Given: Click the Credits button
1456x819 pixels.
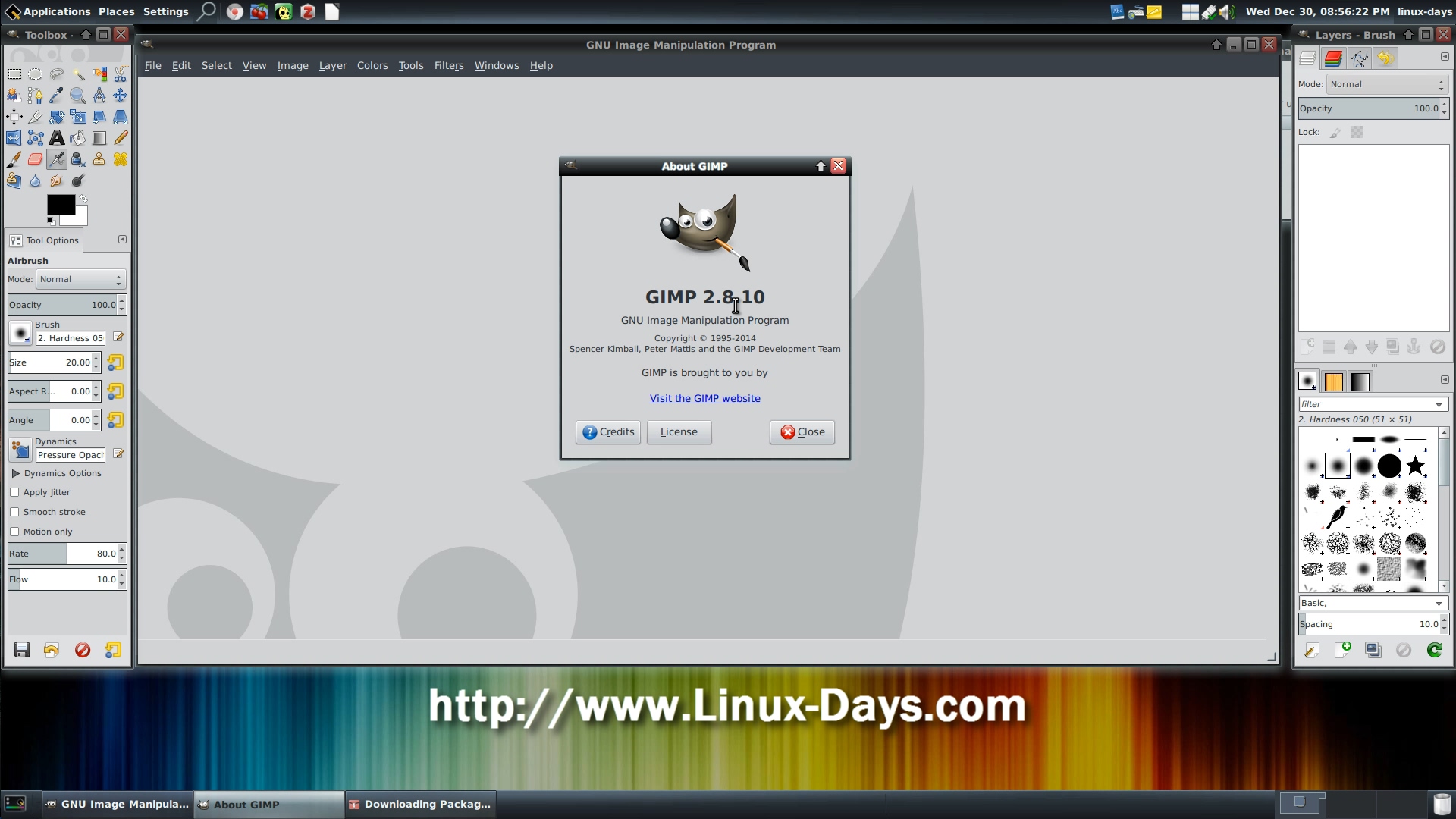Looking at the screenshot, I should [x=608, y=432].
